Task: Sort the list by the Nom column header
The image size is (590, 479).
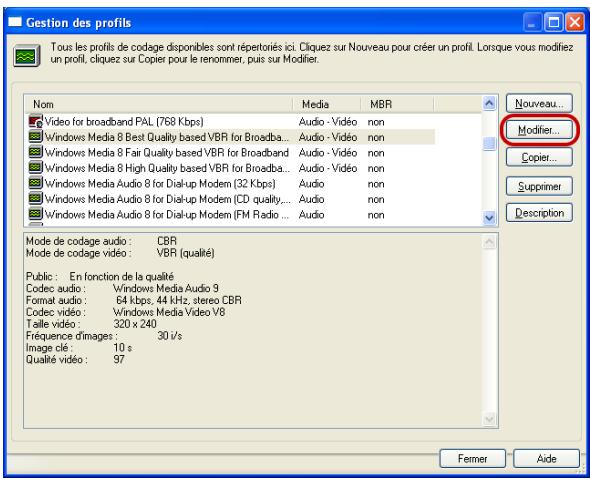Action: pyautogui.click(x=159, y=104)
